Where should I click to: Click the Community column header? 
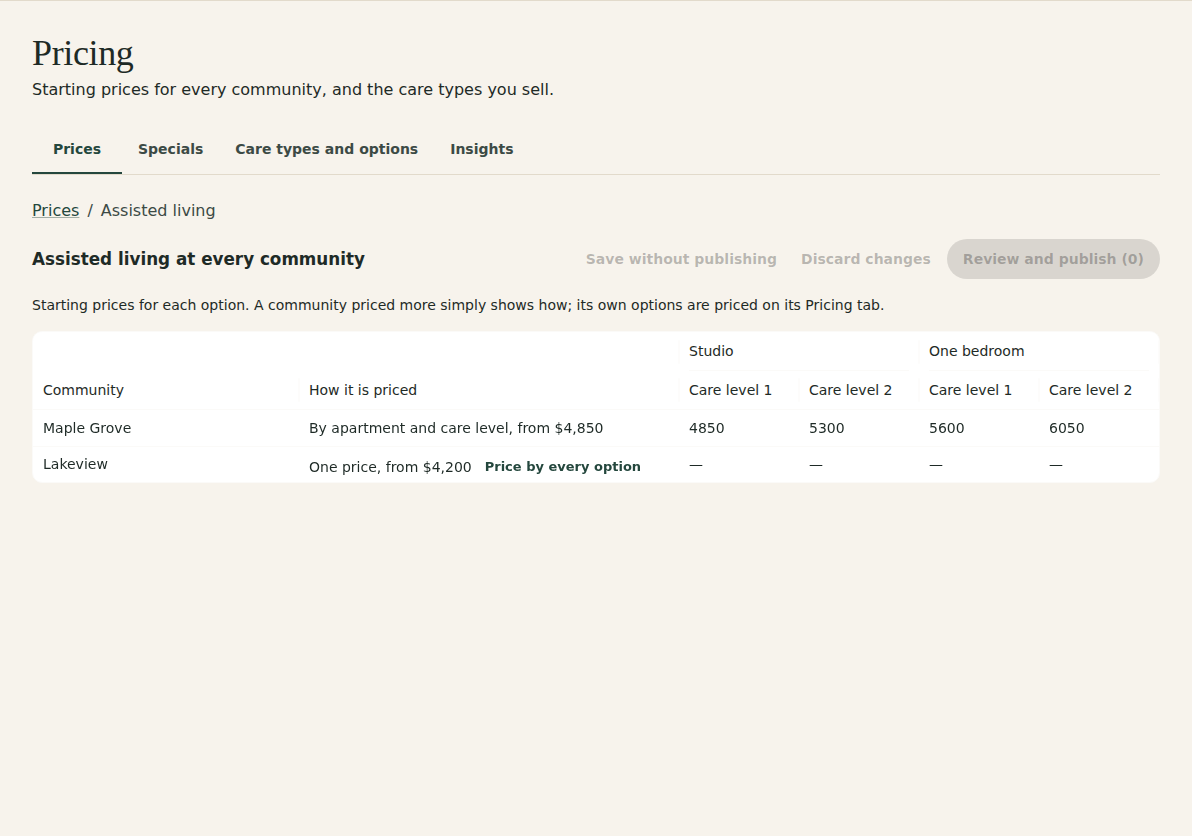[83, 390]
